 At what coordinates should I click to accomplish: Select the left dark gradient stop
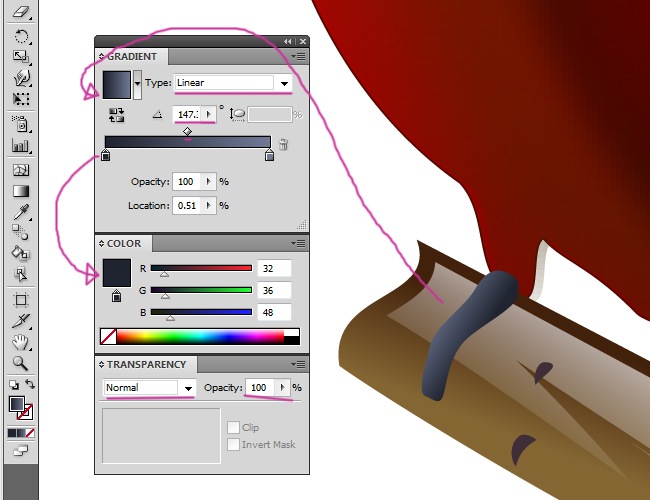[106, 155]
